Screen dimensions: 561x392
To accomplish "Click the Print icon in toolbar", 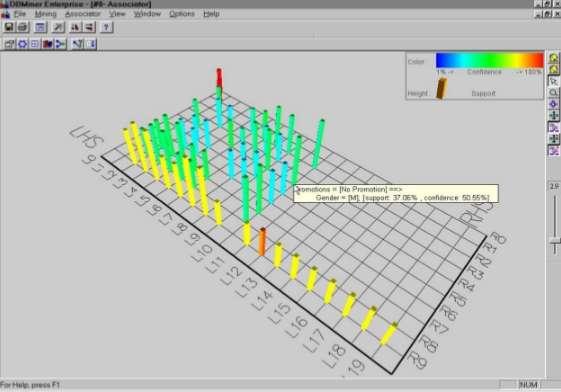I will [23, 27].
